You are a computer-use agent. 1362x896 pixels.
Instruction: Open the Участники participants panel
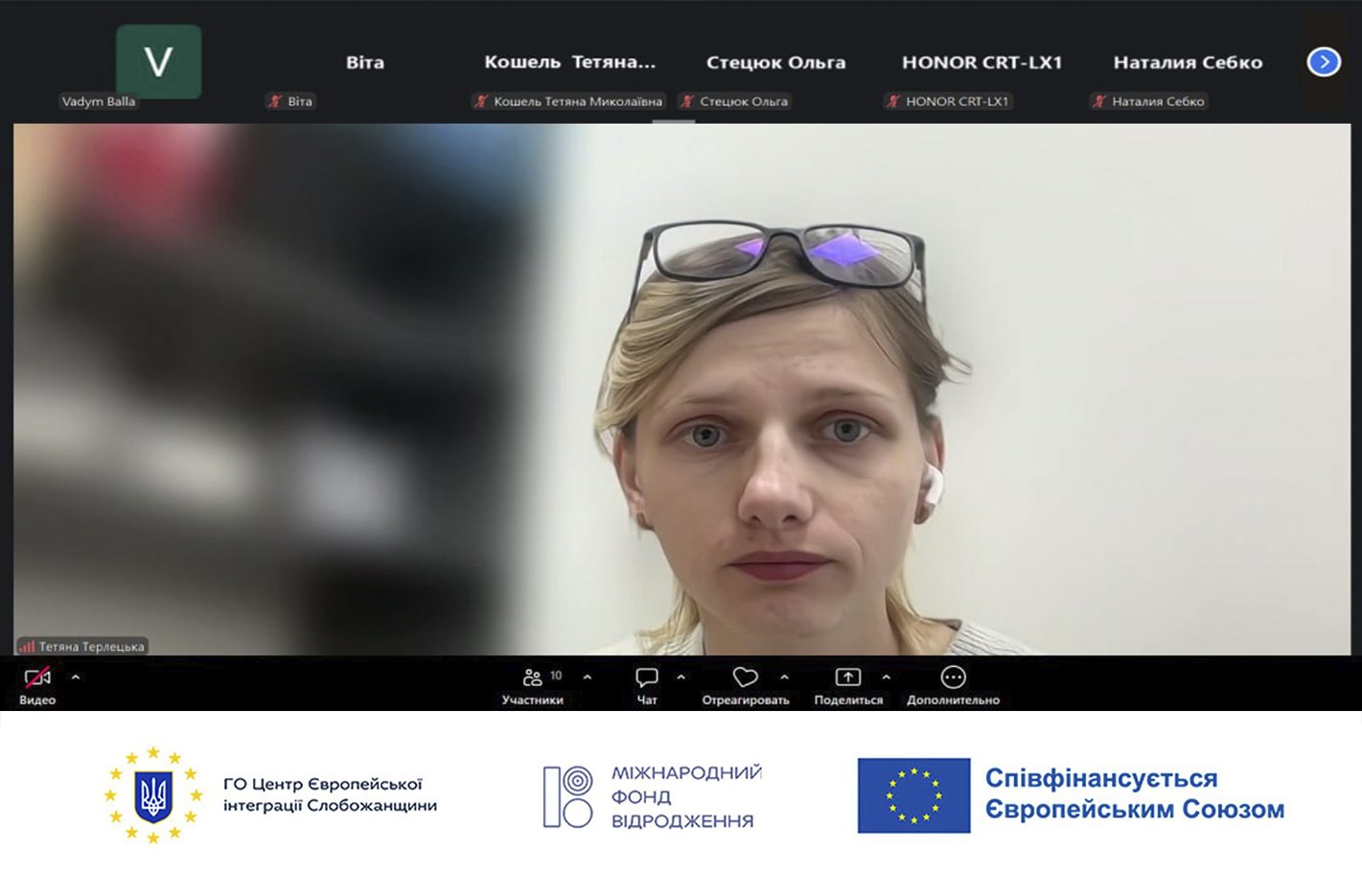[x=533, y=685]
